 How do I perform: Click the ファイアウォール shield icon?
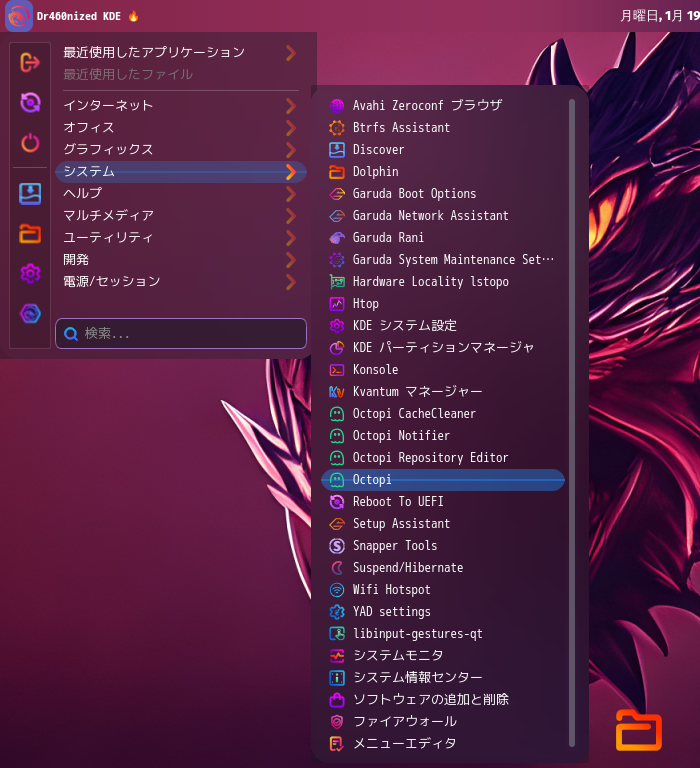[x=337, y=721]
